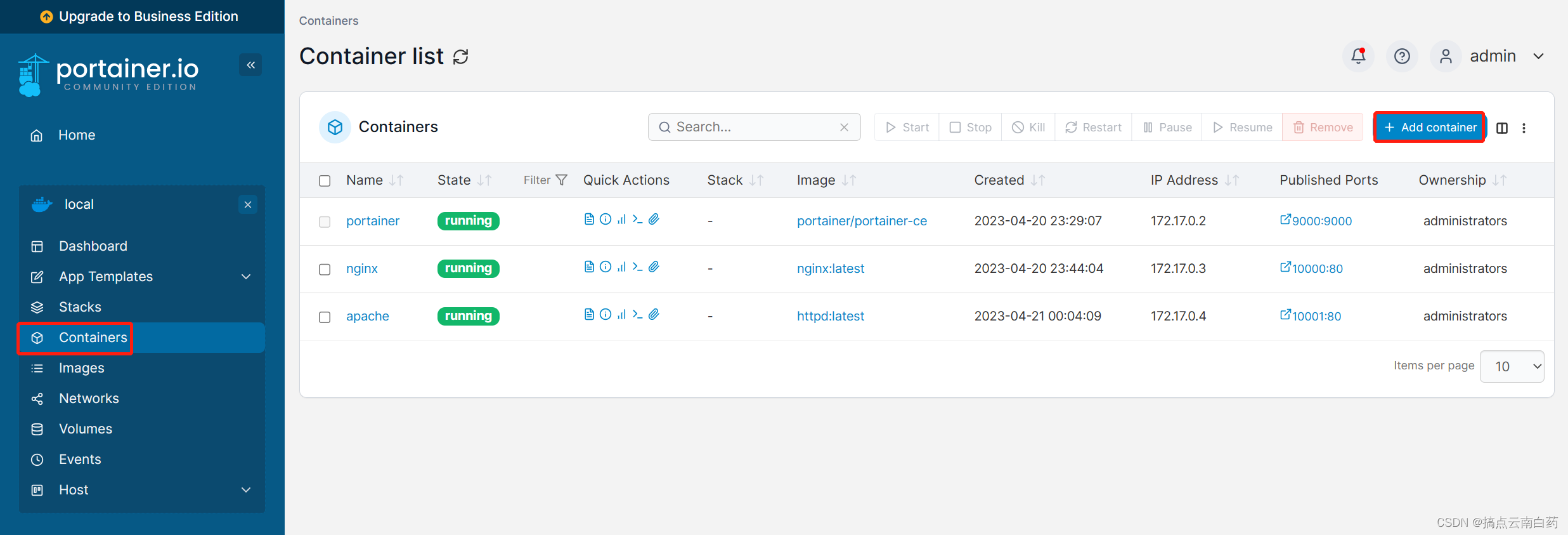
Task: Open stats icon for apache container
Action: click(622, 314)
